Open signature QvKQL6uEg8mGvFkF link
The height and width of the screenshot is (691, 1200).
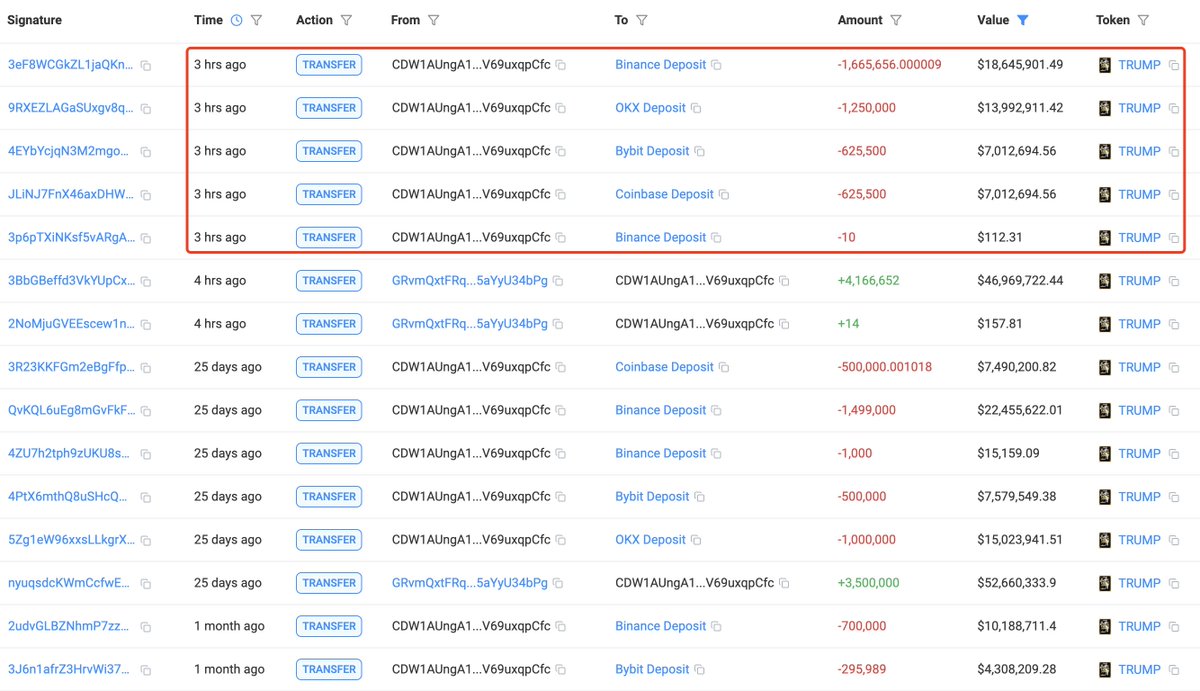click(70, 410)
